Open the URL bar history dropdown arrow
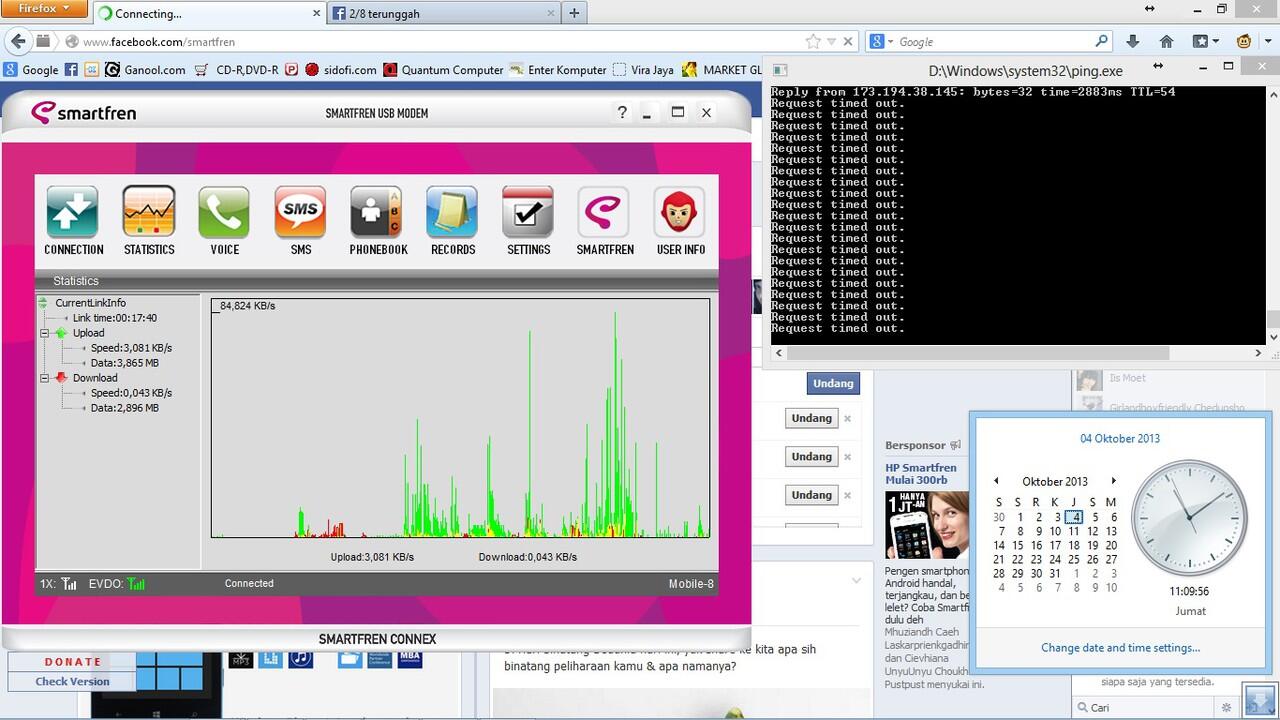1280x720 pixels. pyautogui.click(x=831, y=42)
